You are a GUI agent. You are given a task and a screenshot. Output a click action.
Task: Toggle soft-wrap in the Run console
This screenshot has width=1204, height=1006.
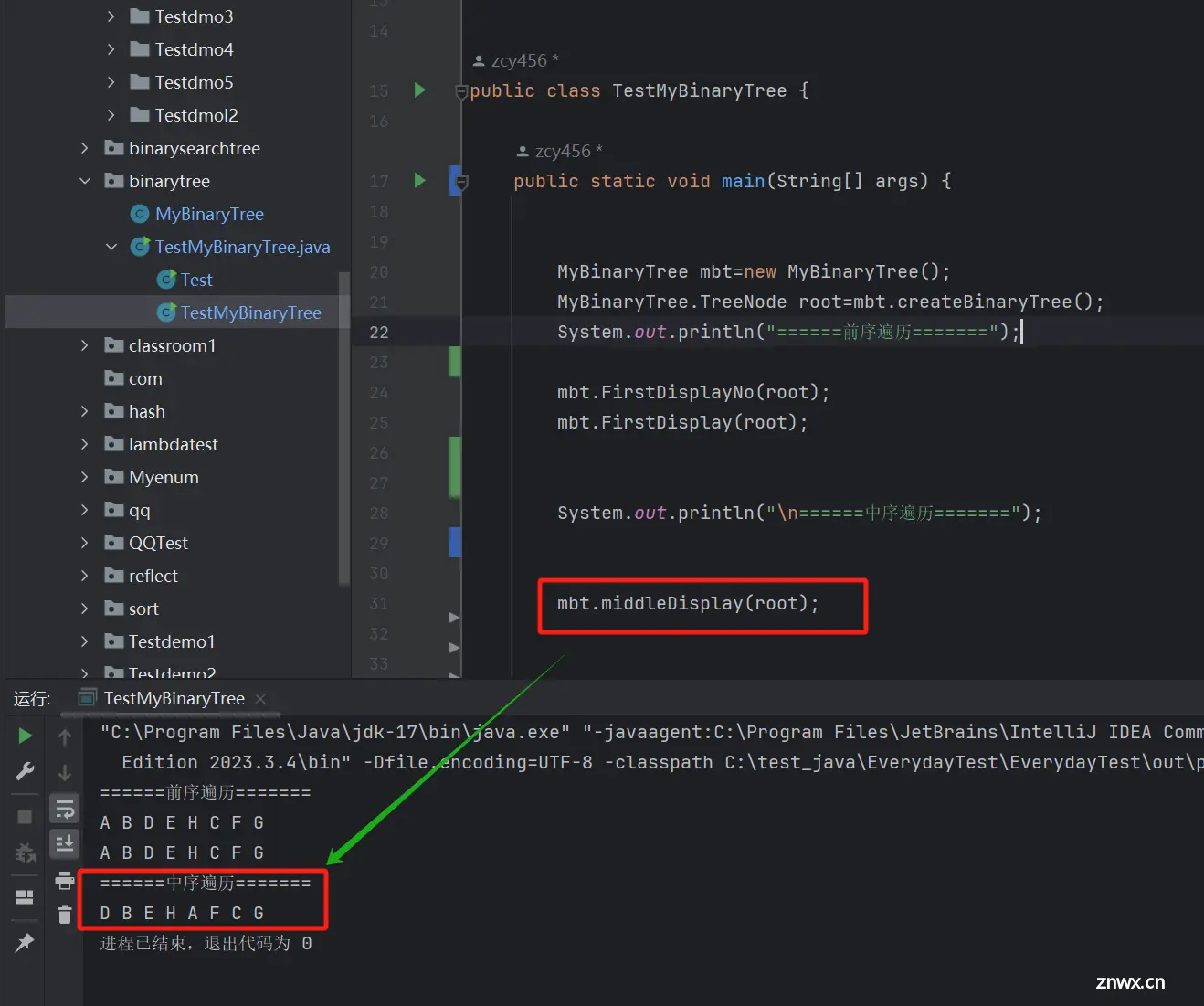click(65, 809)
